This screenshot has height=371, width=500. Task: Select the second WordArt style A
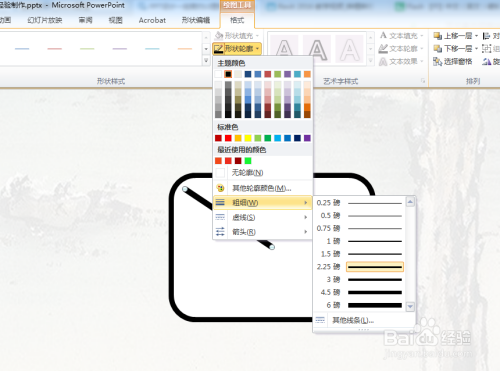click(317, 49)
